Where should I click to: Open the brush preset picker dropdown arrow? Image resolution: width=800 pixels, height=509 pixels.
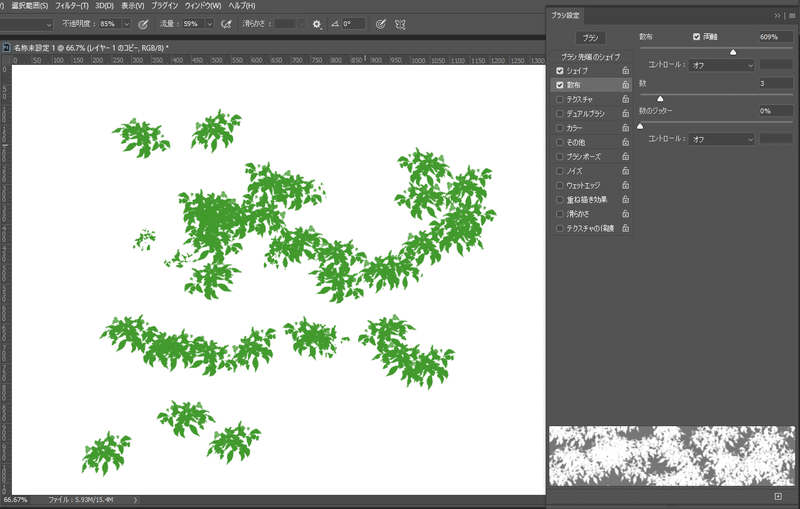(49, 24)
